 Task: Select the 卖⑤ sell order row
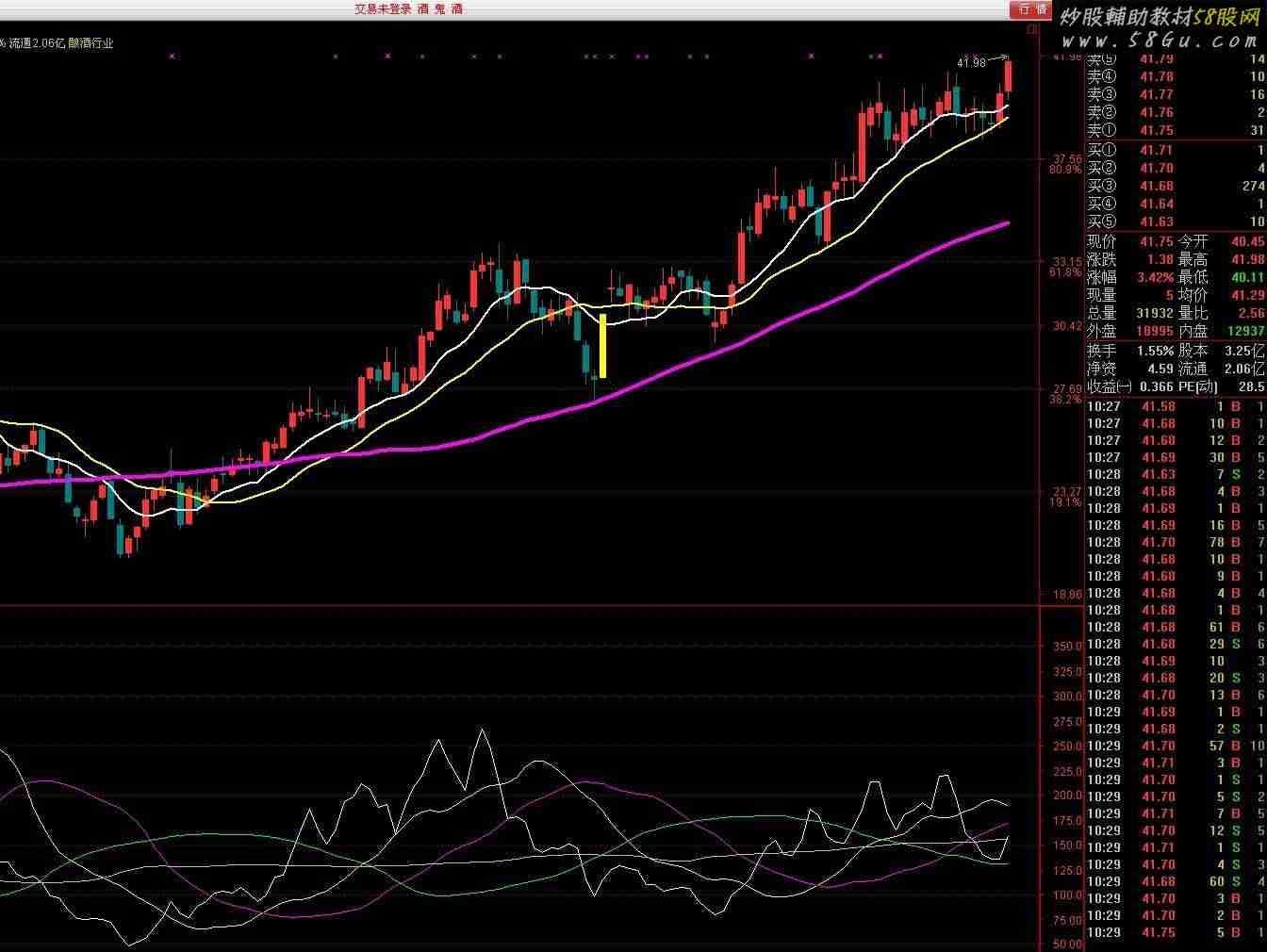pyautogui.click(x=1176, y=59)
